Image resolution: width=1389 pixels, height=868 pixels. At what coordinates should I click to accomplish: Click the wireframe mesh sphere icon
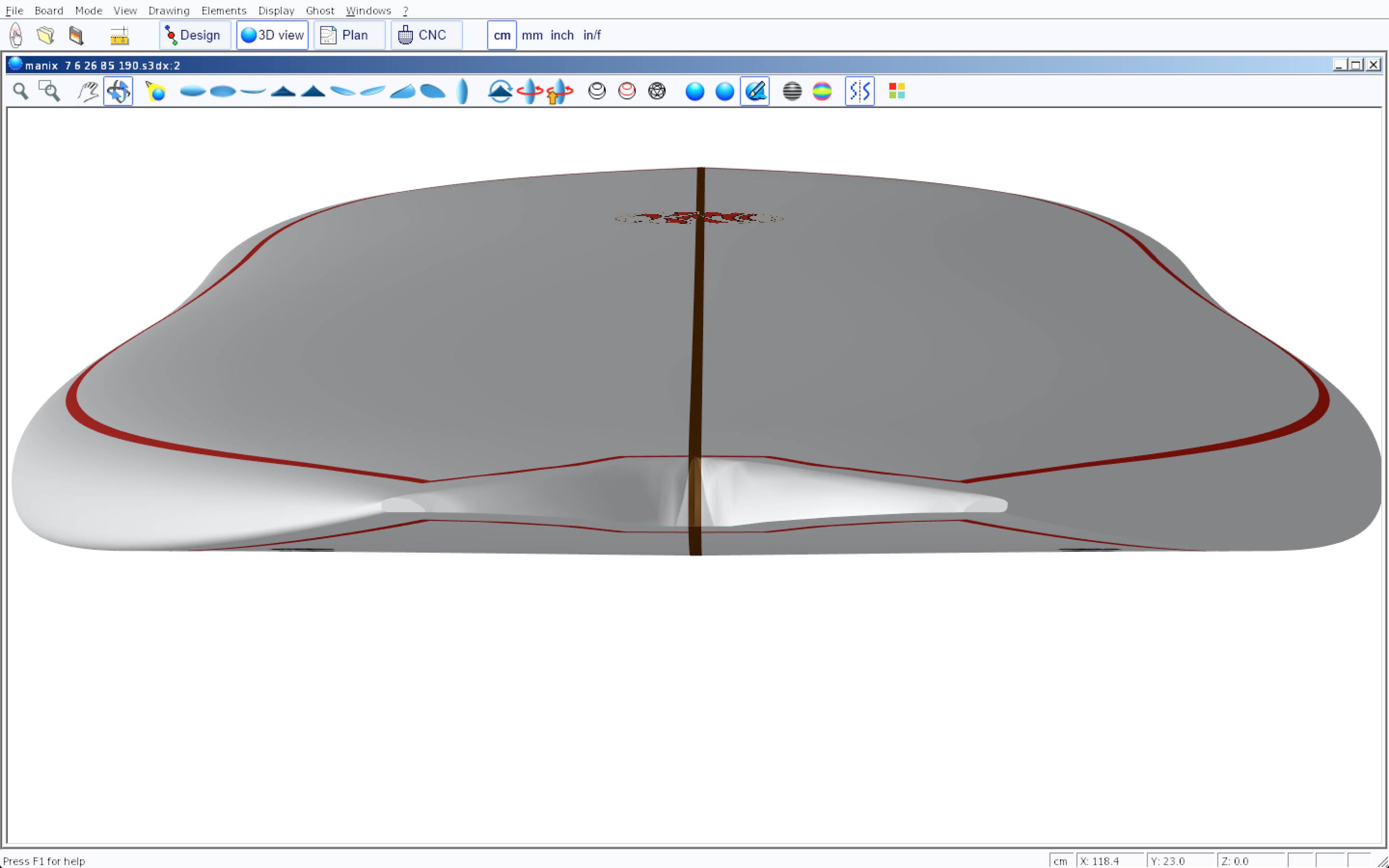tap(656, 91)
